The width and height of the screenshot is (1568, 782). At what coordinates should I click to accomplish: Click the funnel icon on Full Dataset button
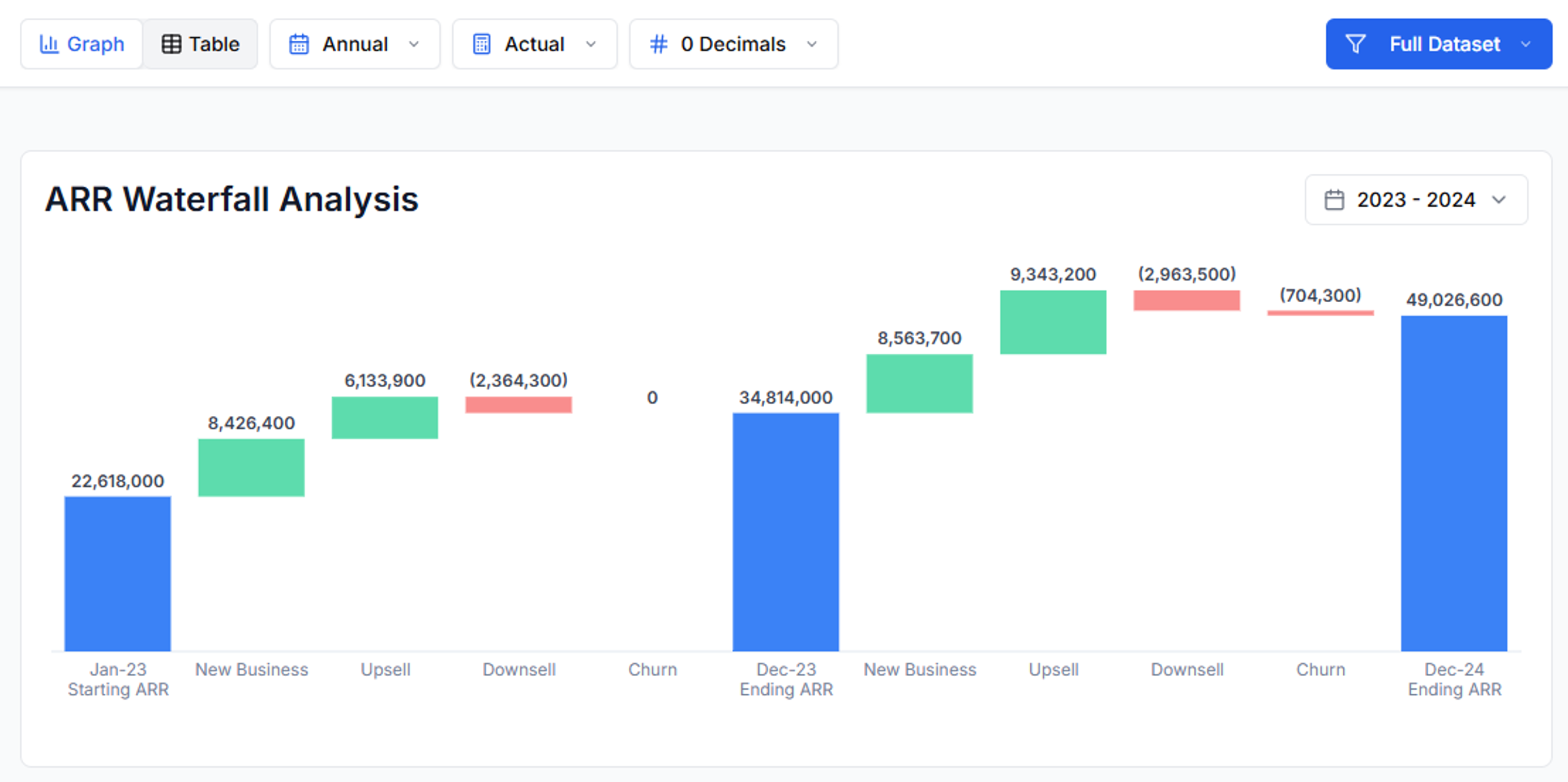coord(1356,43)
